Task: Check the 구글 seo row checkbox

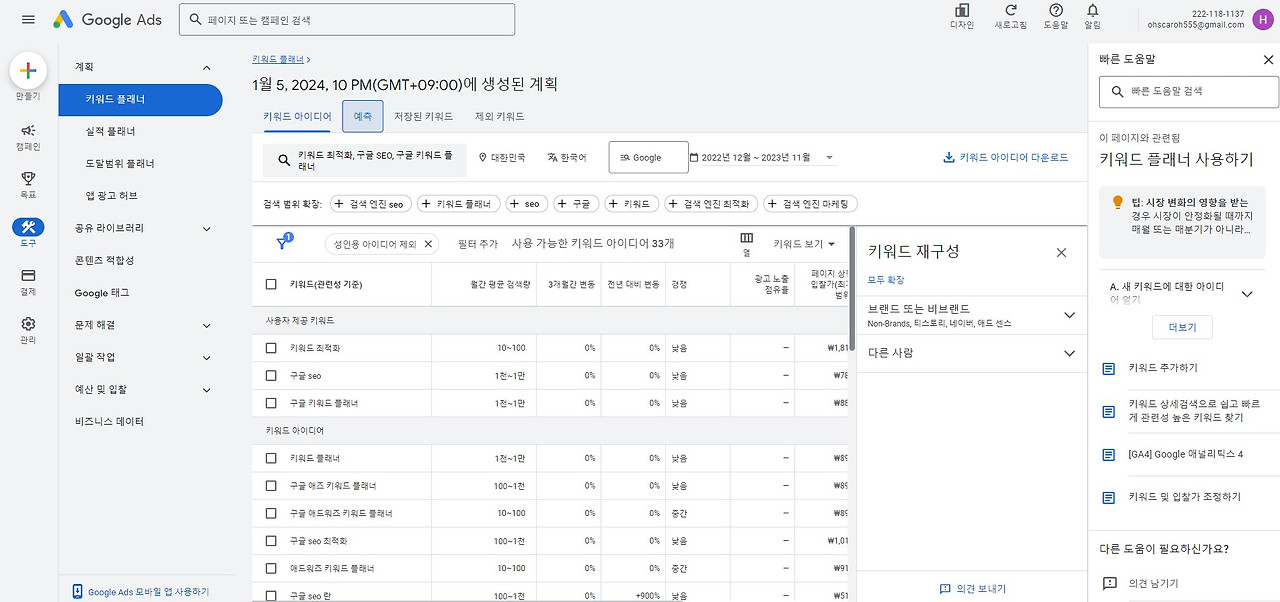Action: [x=271, y=375]
